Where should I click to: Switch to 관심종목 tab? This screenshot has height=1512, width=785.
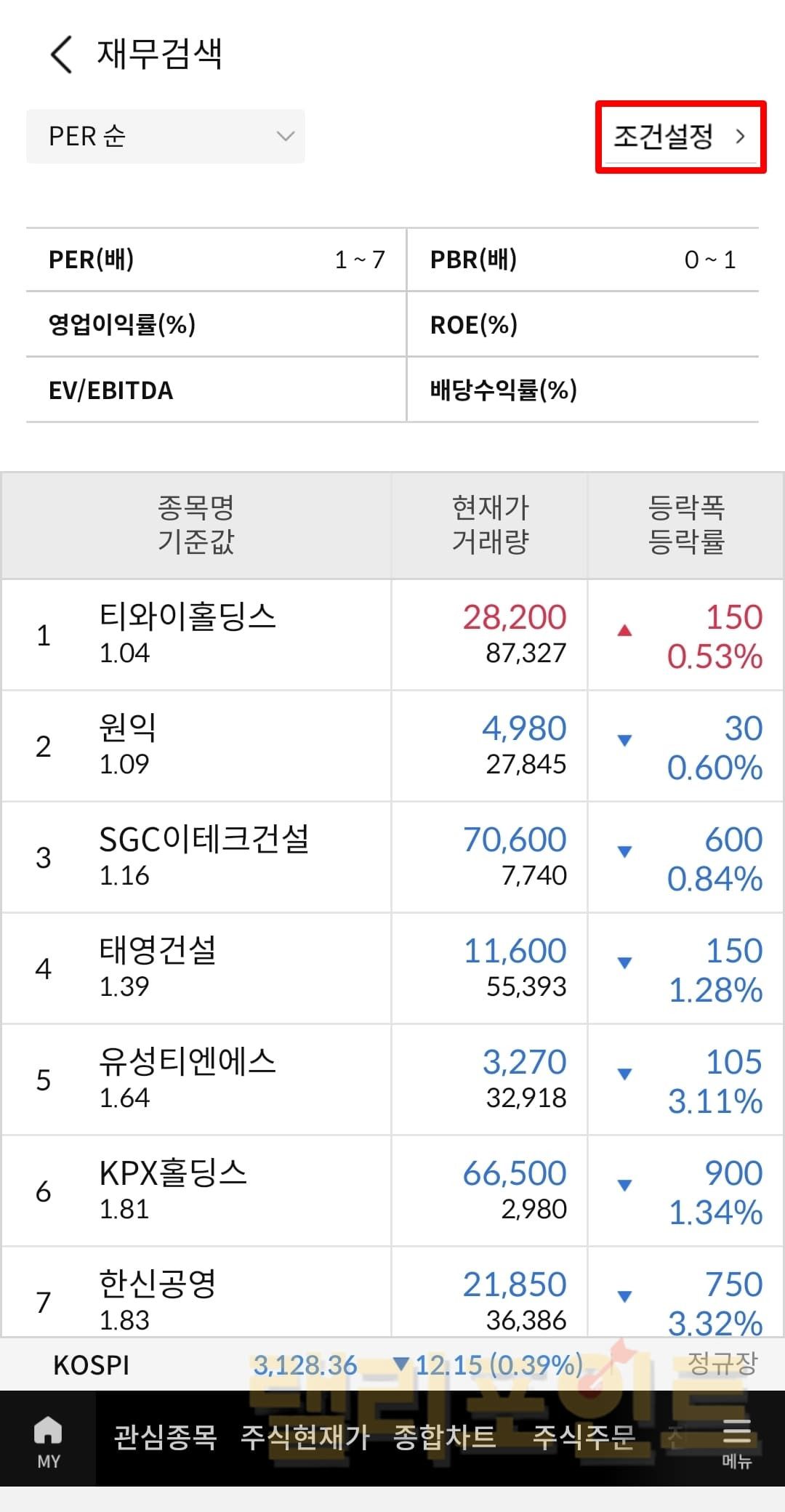click(165, 1437)
